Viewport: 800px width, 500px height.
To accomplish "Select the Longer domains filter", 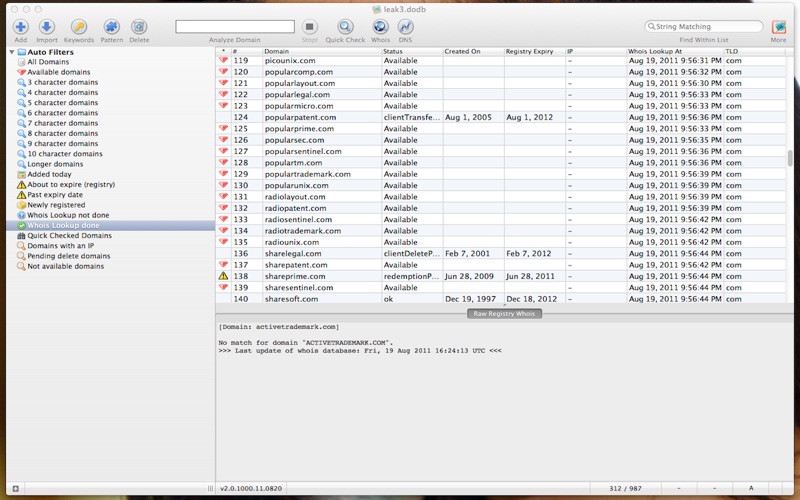I will tap(55, 164).
